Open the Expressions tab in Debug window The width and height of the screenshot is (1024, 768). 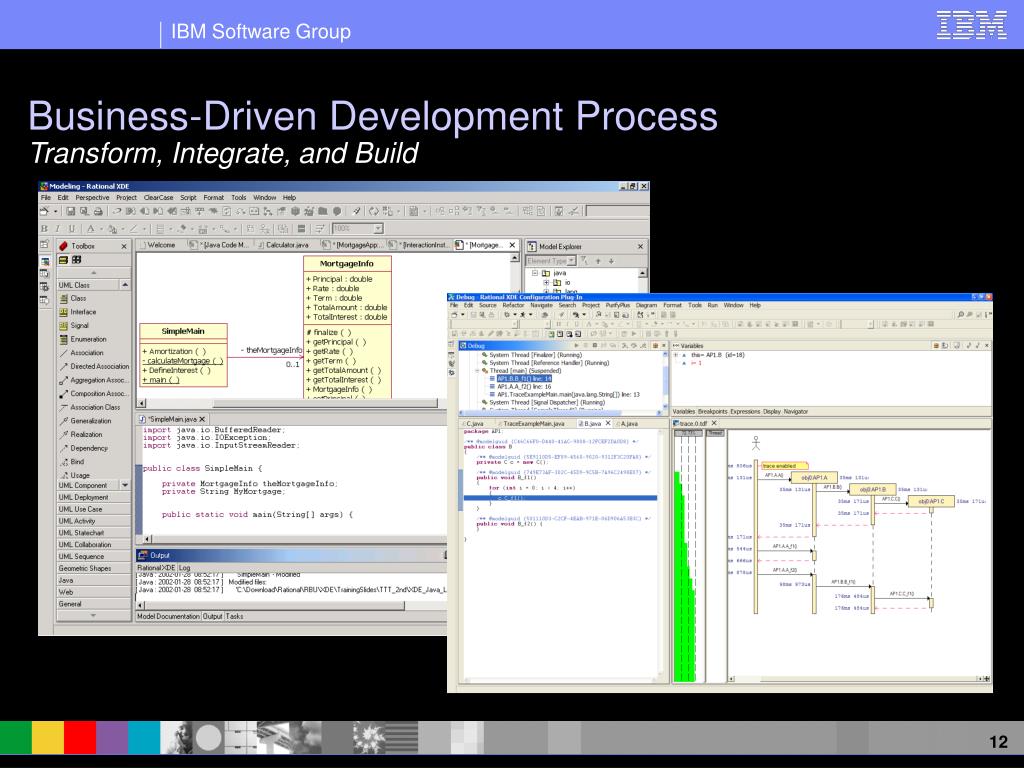745,411
